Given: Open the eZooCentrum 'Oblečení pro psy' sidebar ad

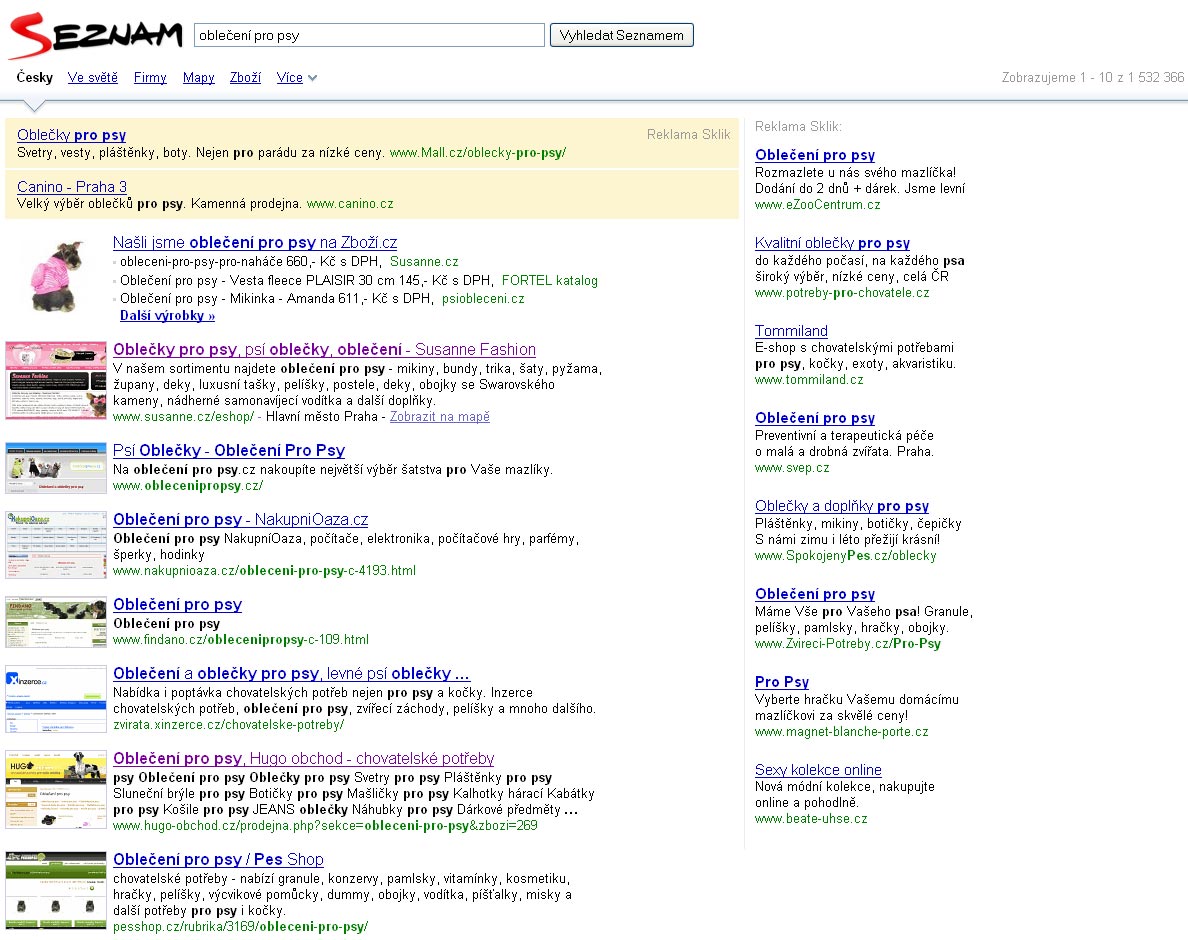Looking at the screenshot, I should click(814, 155).
